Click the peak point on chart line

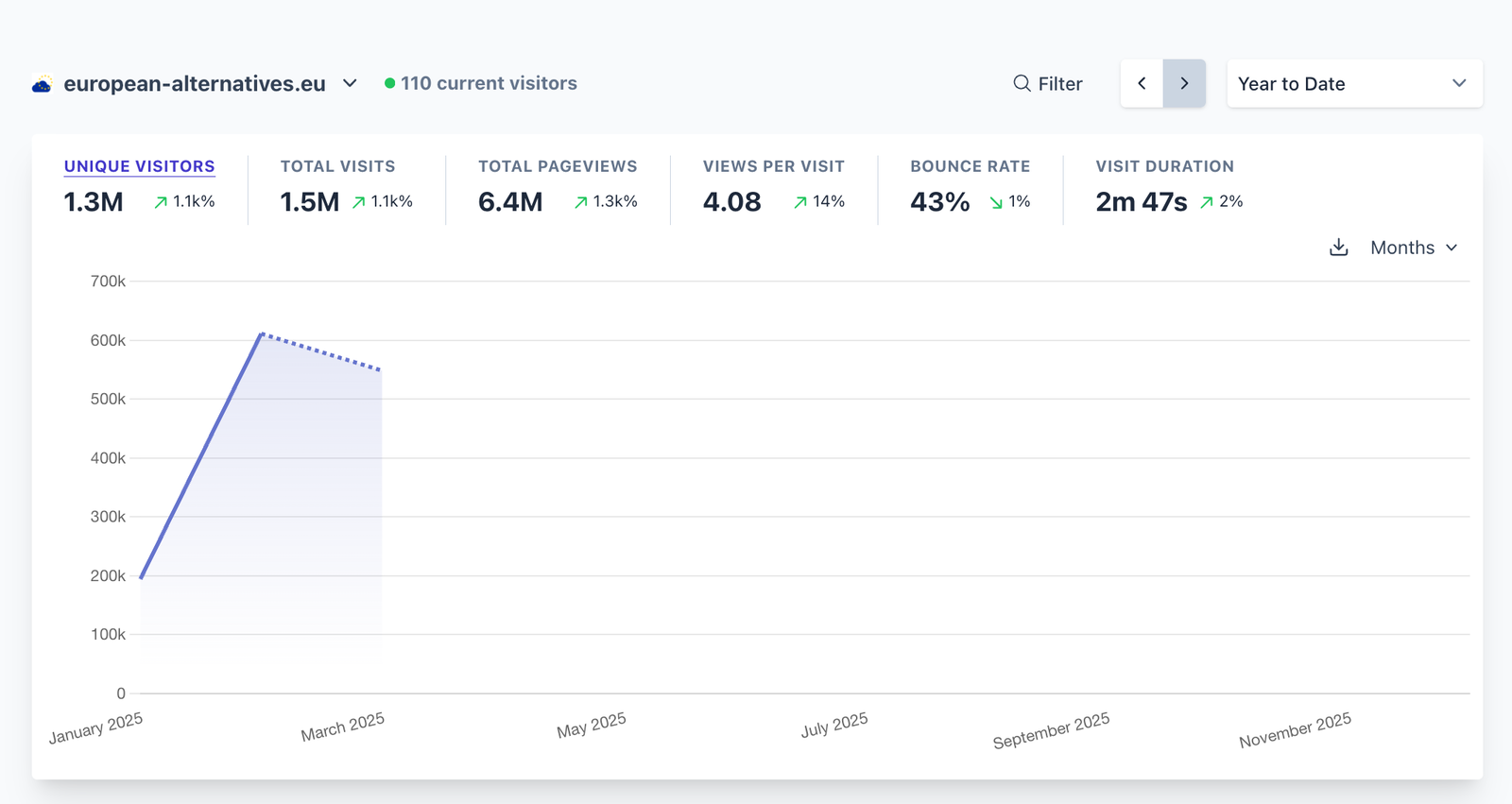[262, 334]
